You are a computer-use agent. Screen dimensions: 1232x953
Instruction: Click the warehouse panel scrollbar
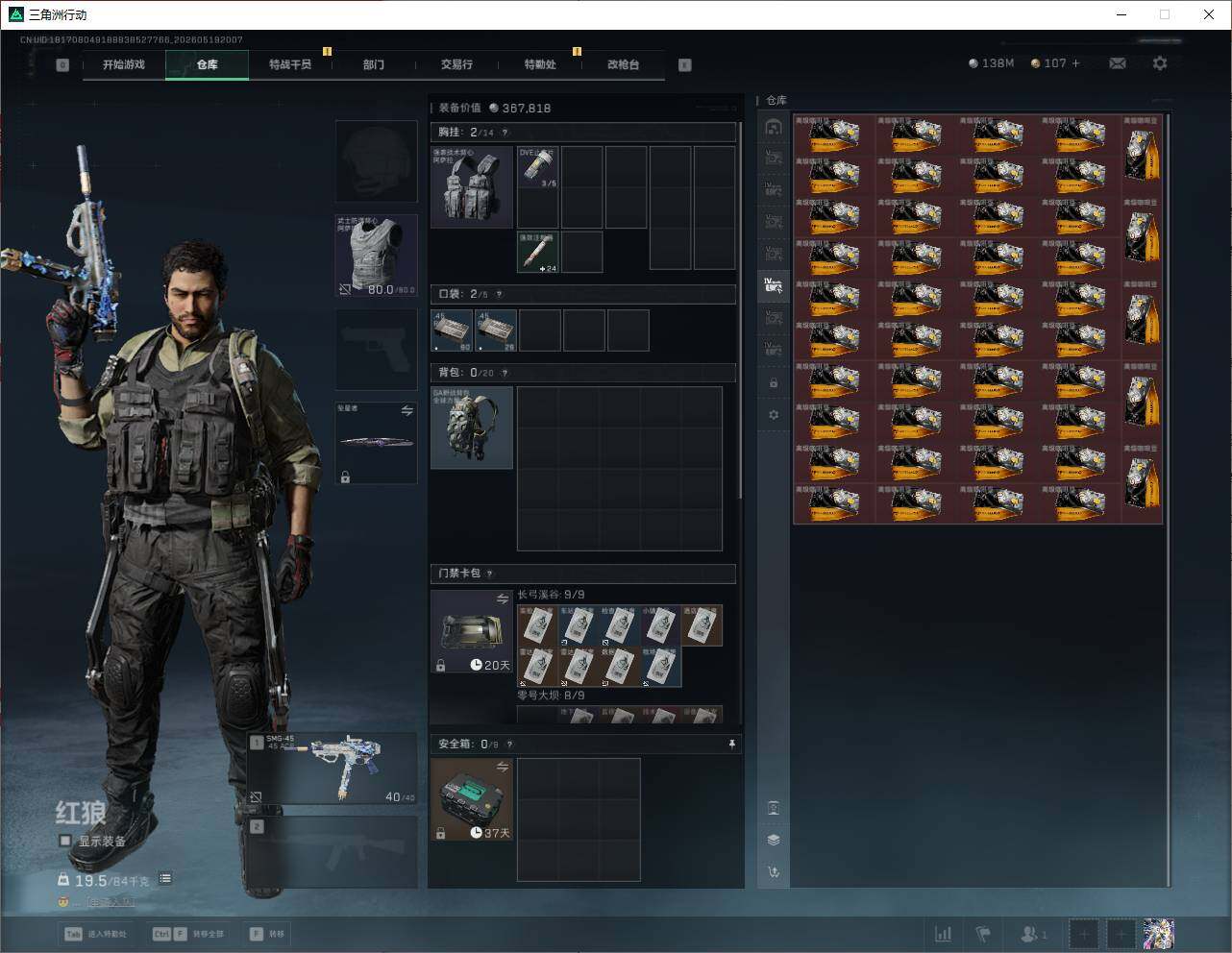pos(1169,500)
